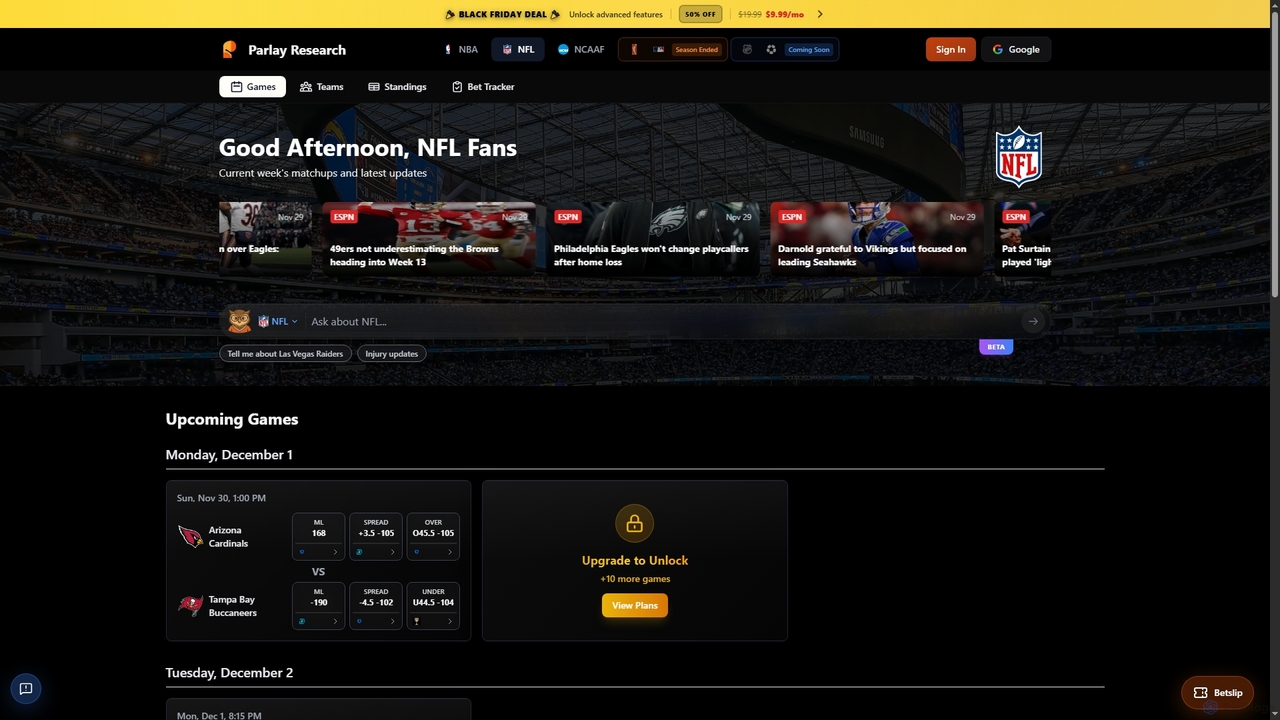Click the 'Injury updates' suggestion chip
Viewport: 1280px width, 720px height.
click(391, 353)
